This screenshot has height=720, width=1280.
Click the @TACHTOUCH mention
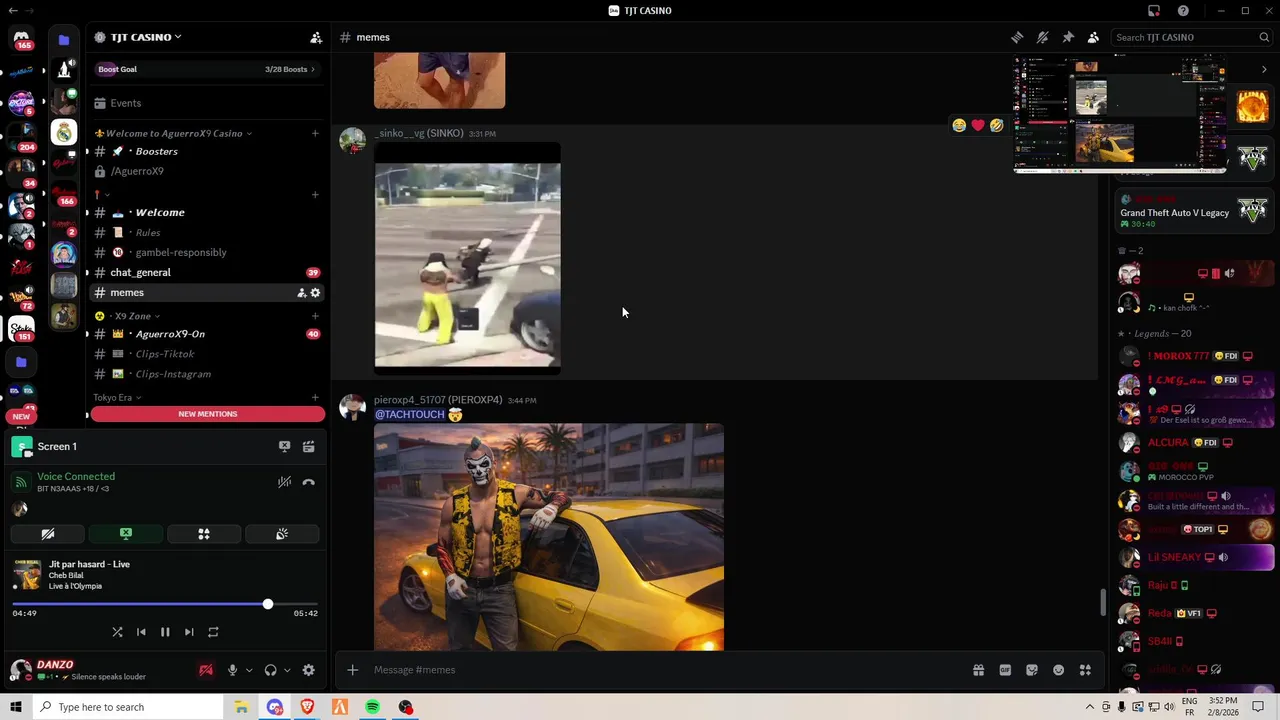point(409,414)
